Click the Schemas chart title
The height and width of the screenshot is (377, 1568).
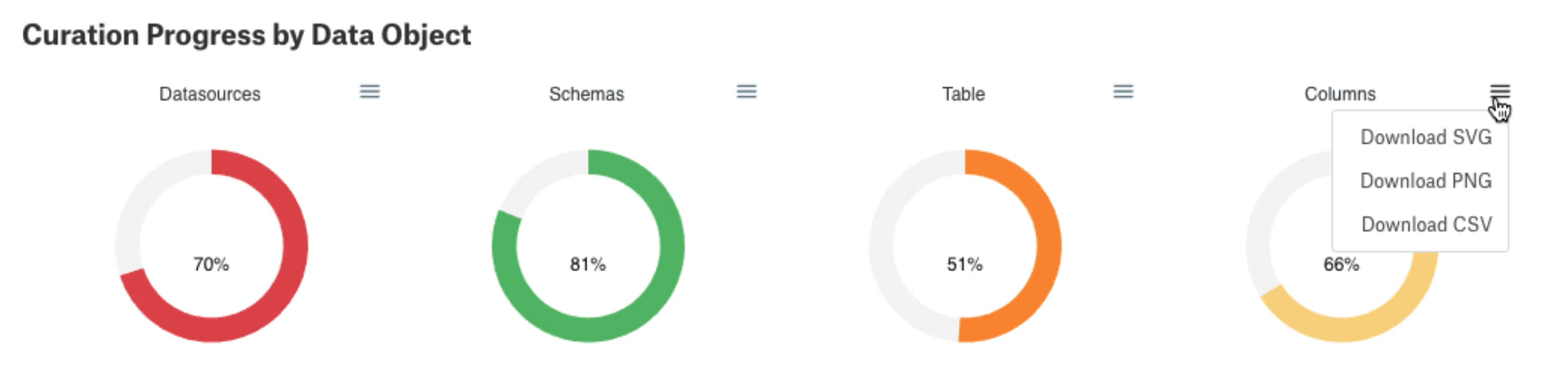tap(586, 94)
